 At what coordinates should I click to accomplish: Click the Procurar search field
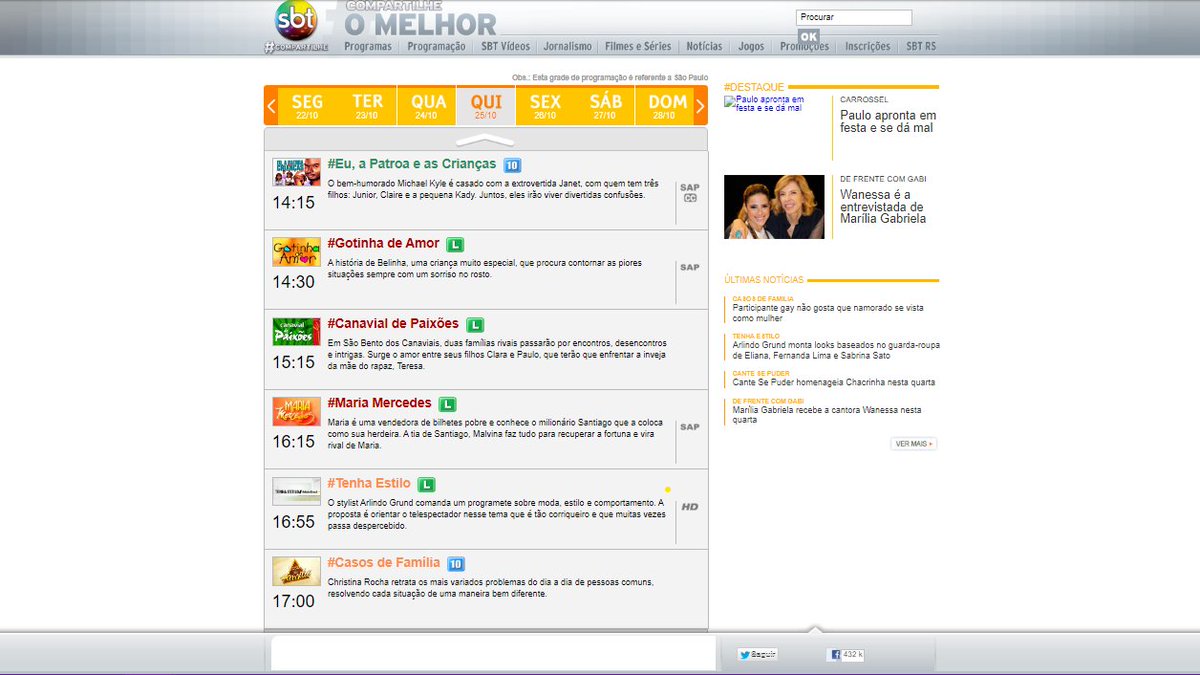pyautogui.click(x=854, y=17)
